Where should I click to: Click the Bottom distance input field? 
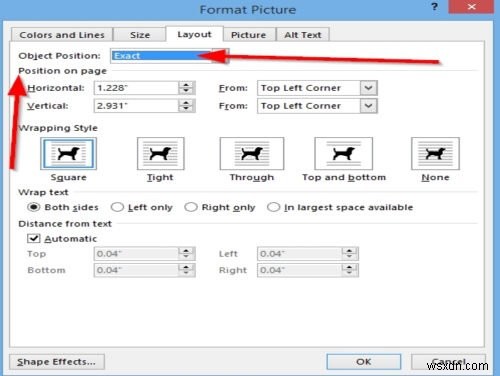pos(137,270)
